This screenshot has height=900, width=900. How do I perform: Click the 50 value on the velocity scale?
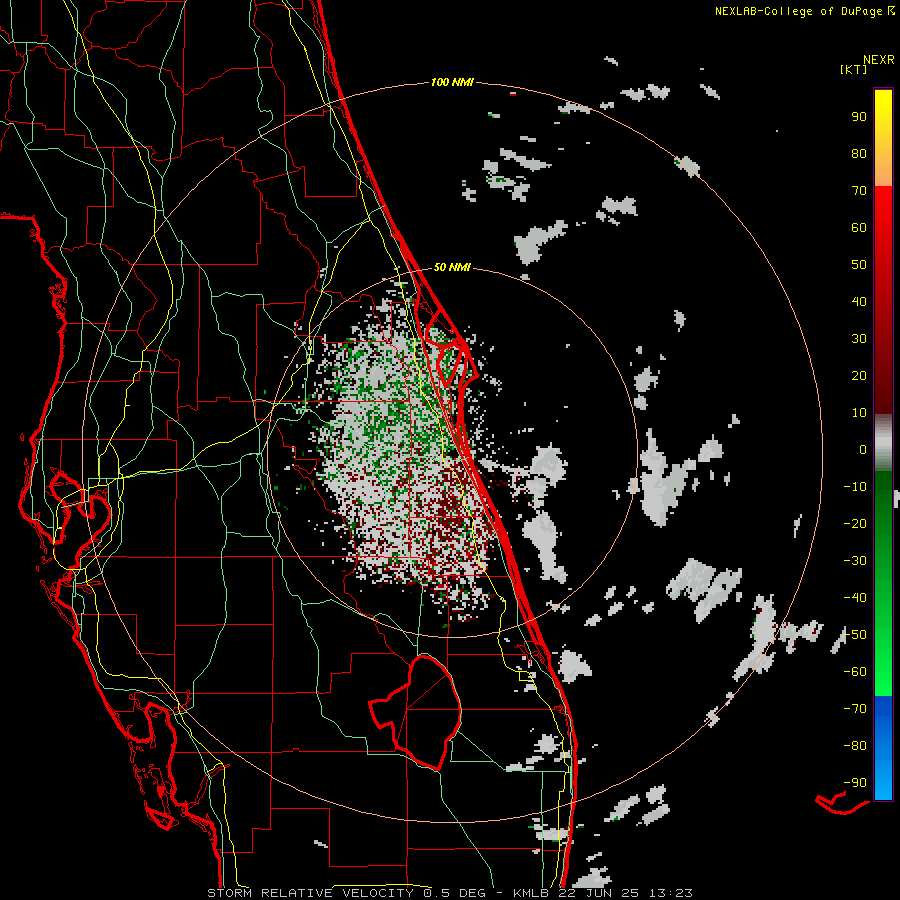(x=859, y=265)
